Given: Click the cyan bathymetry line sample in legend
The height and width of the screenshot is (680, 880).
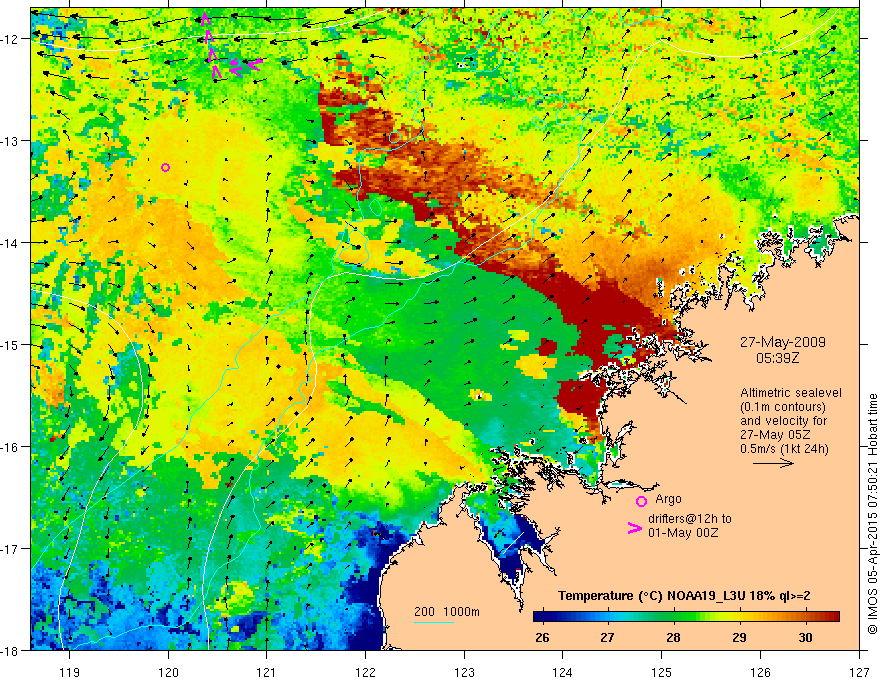Looking at the screenshot, I should click(x=434, y=622).
